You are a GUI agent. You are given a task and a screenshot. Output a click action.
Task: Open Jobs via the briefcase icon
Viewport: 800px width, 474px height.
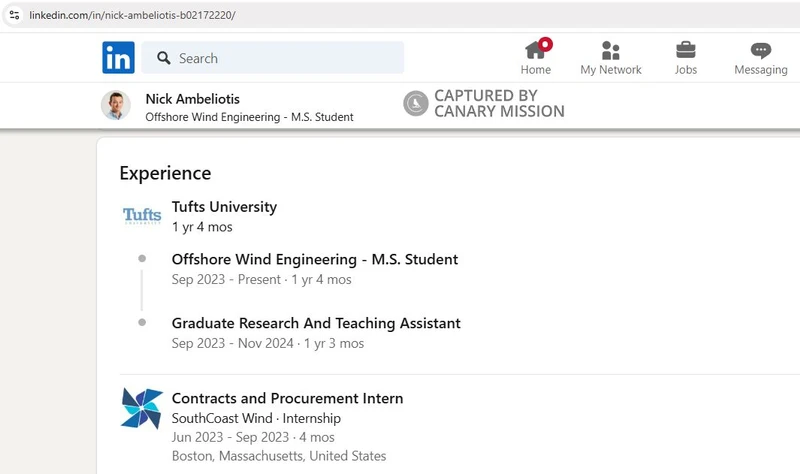pyautogui.click(x=686, y=51)
